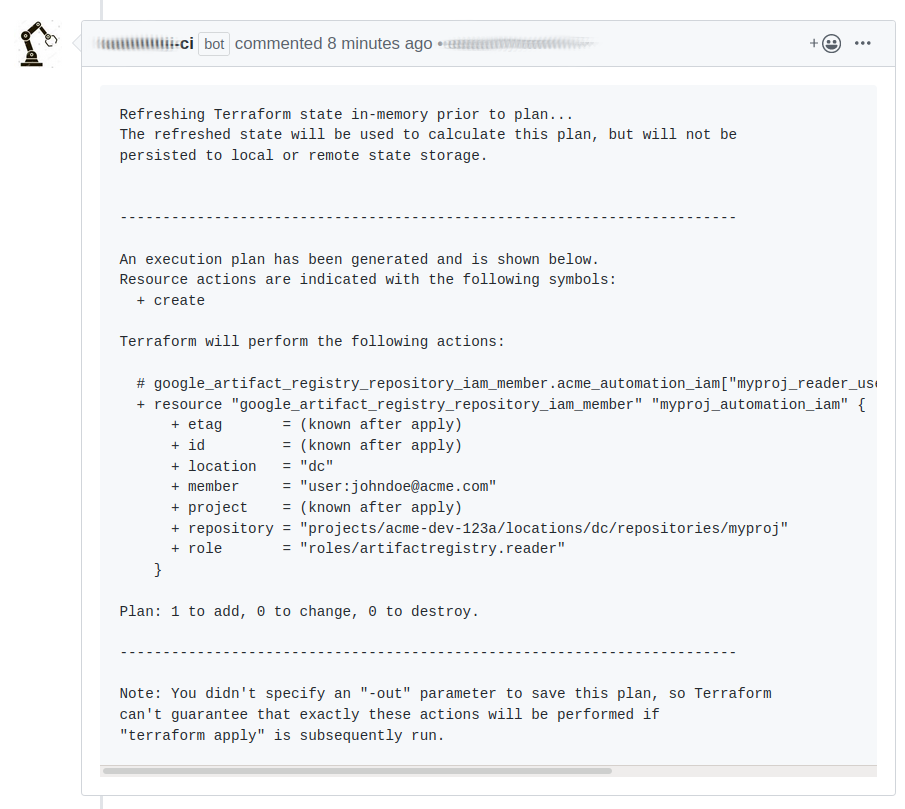This screenshot has width=905, height=809.
Task: Click the line "Resource actions are indicated with the following symbols:"
Action: pos(368,280)
